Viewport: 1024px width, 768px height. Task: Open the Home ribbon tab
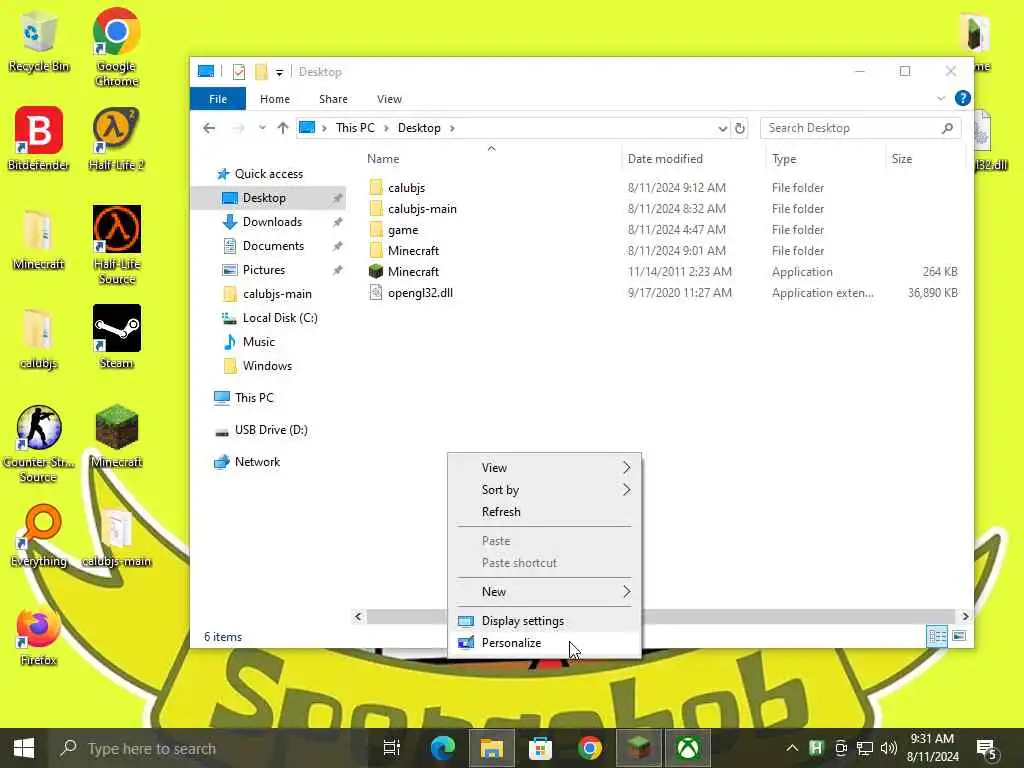point(275,99)
